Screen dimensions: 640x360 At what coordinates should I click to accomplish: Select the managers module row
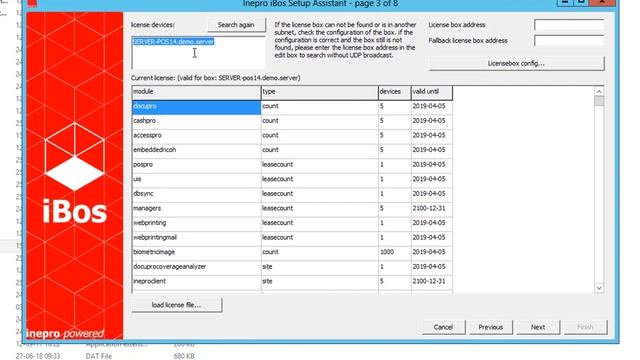tap(292, 209)
